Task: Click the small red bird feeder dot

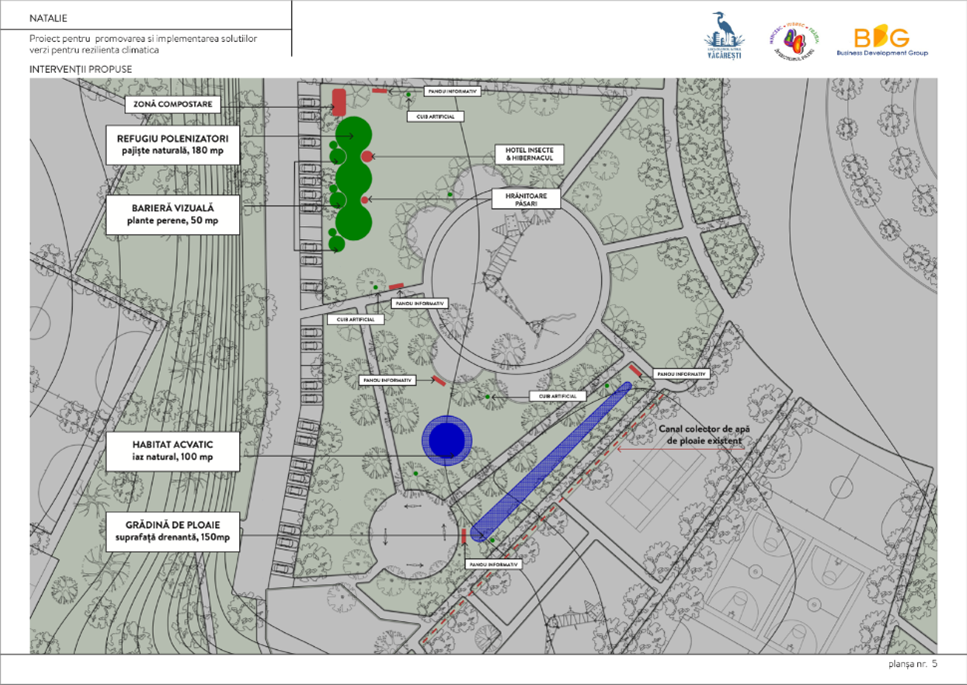Action: click(365, 200)
